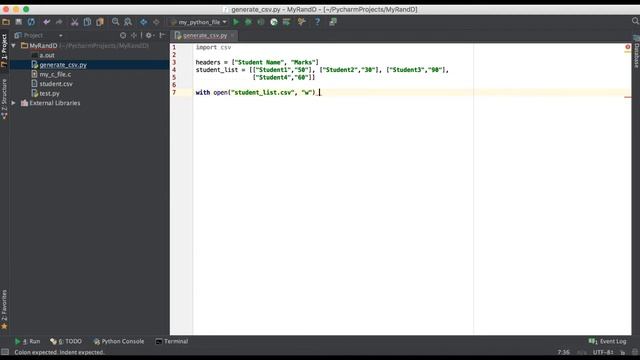Click Scroll from Source target icon

tap(123, 36)
